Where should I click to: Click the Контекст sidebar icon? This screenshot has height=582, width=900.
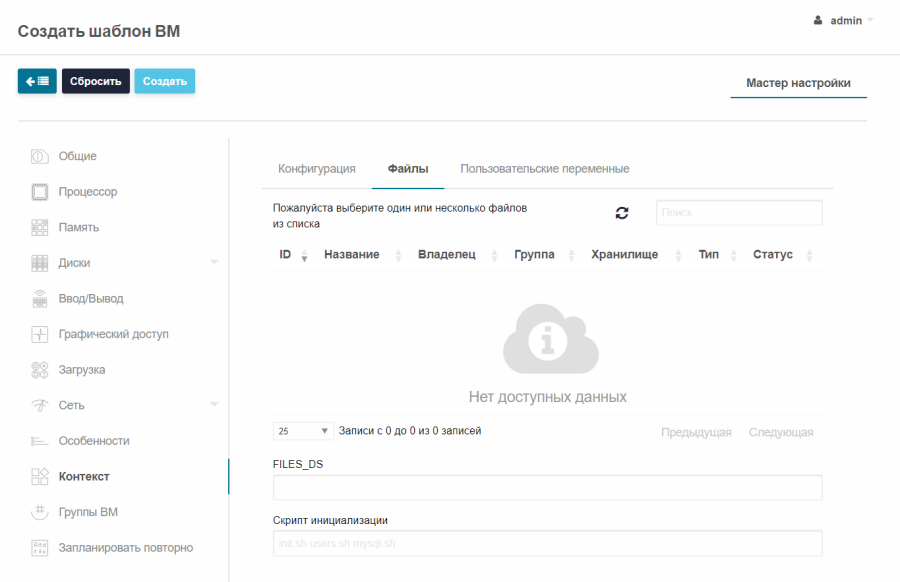pos(40,476)
